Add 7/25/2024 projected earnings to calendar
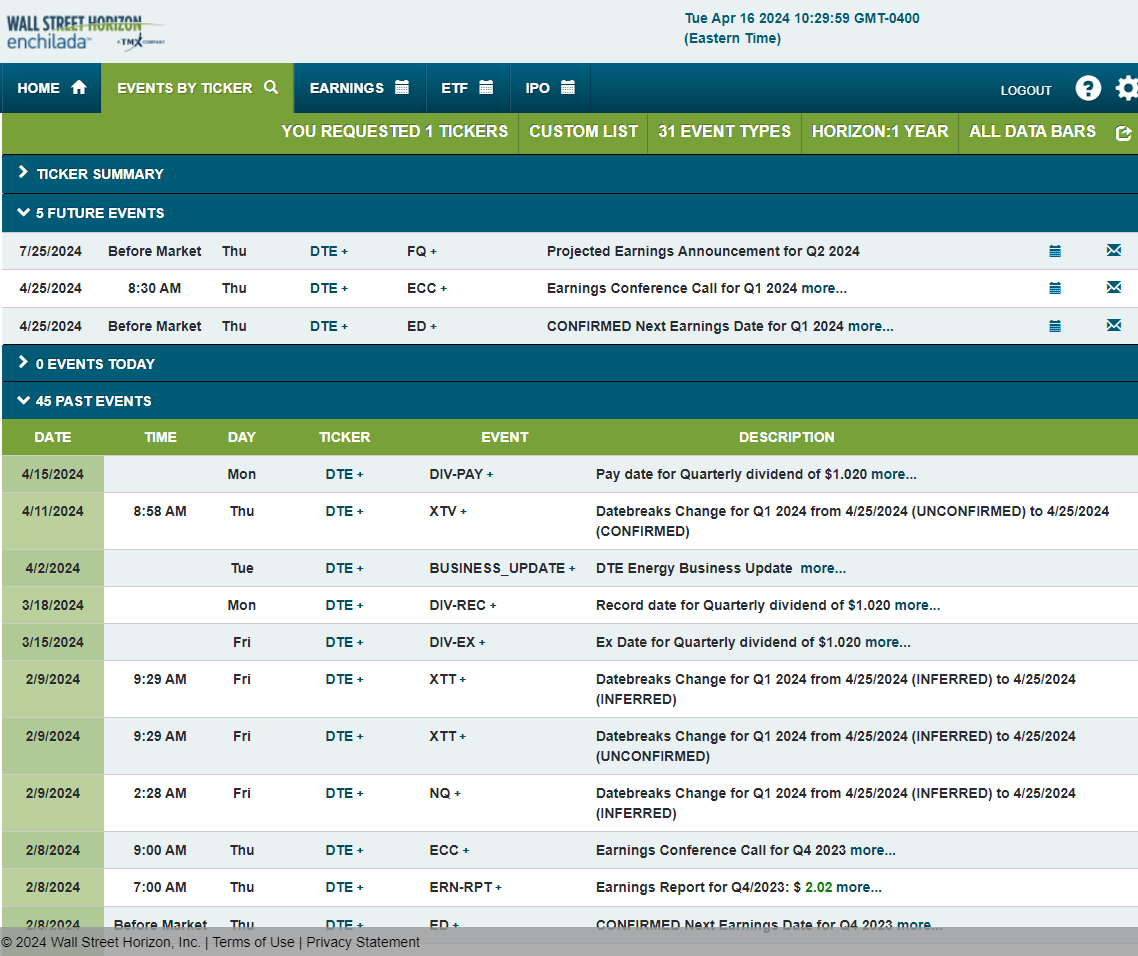The height and width of the screenshot is (956, 1138). tap(1055, 252)
